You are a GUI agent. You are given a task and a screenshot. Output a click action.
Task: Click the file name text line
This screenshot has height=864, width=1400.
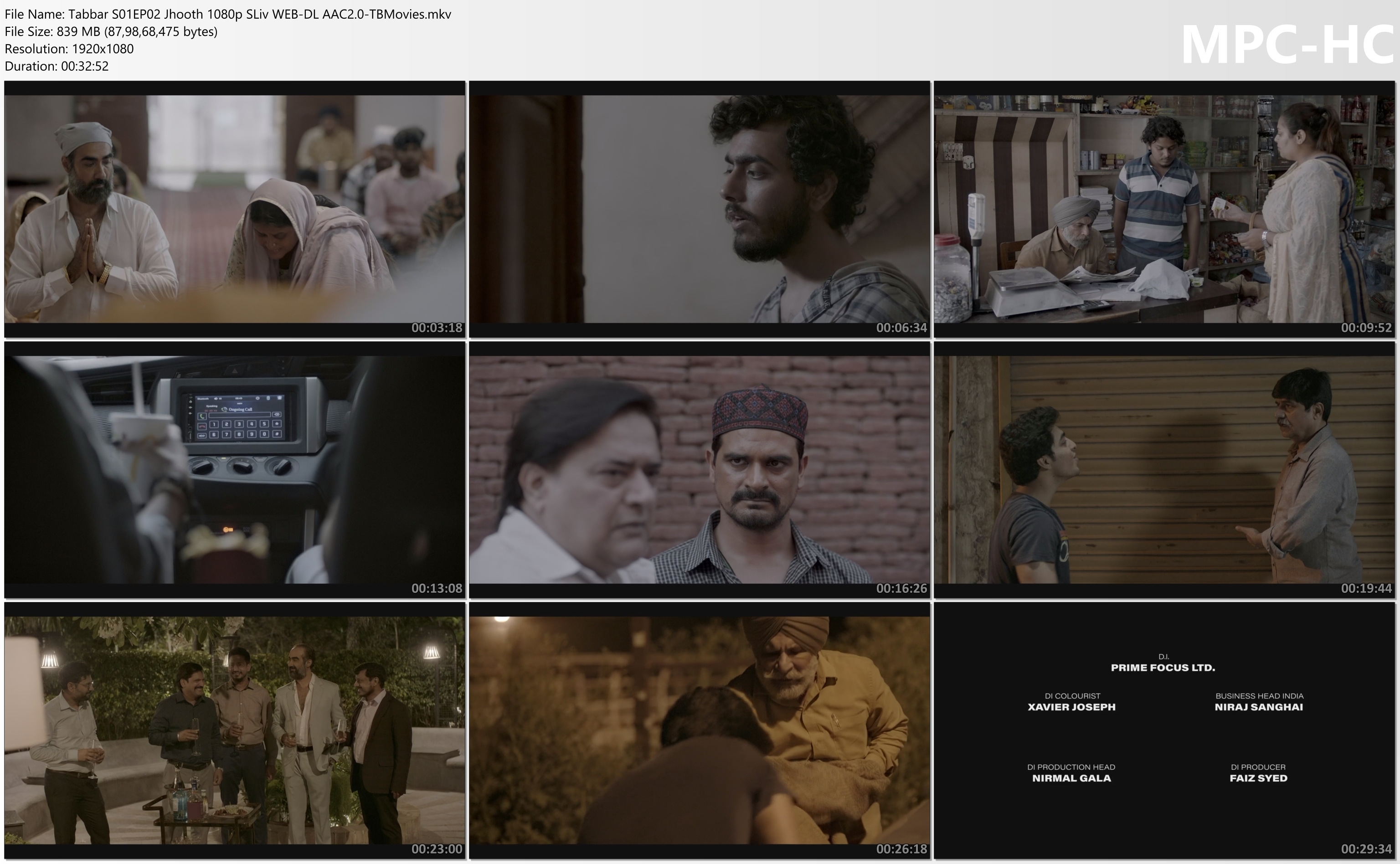pos(228,14)
